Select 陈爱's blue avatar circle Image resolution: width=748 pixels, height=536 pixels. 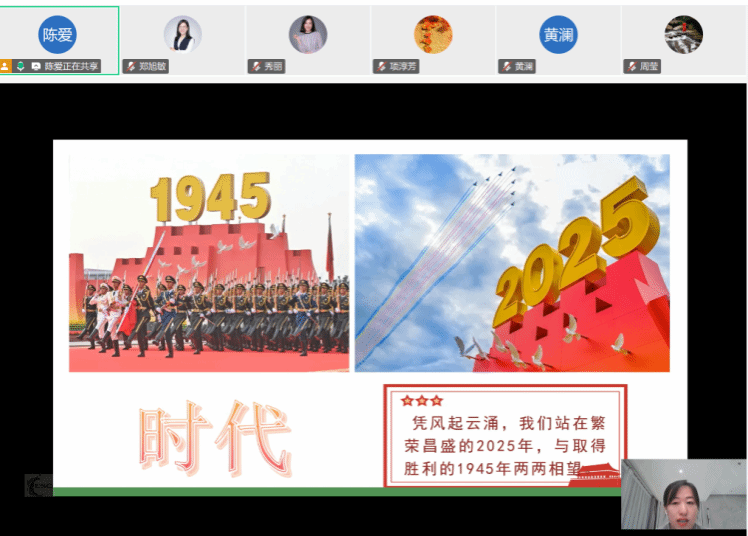[58, 34]
